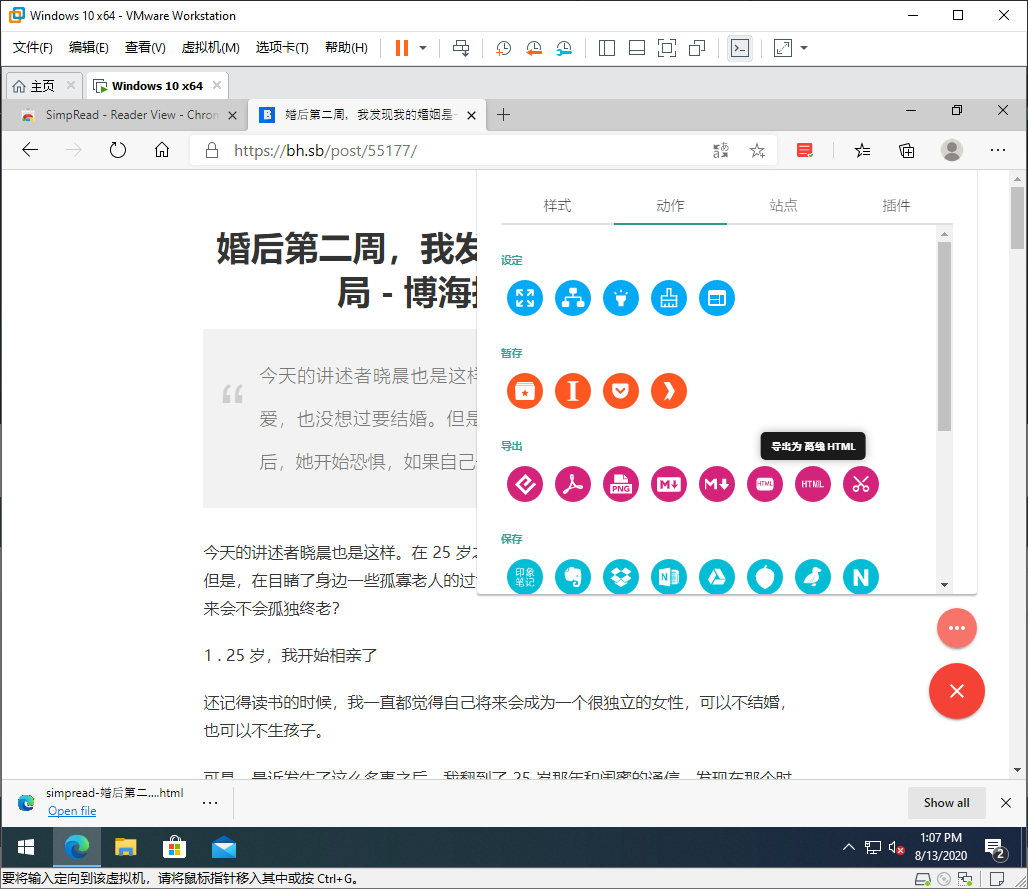Add this page to favorites star
1028x889 pixels.
(757, 151)
